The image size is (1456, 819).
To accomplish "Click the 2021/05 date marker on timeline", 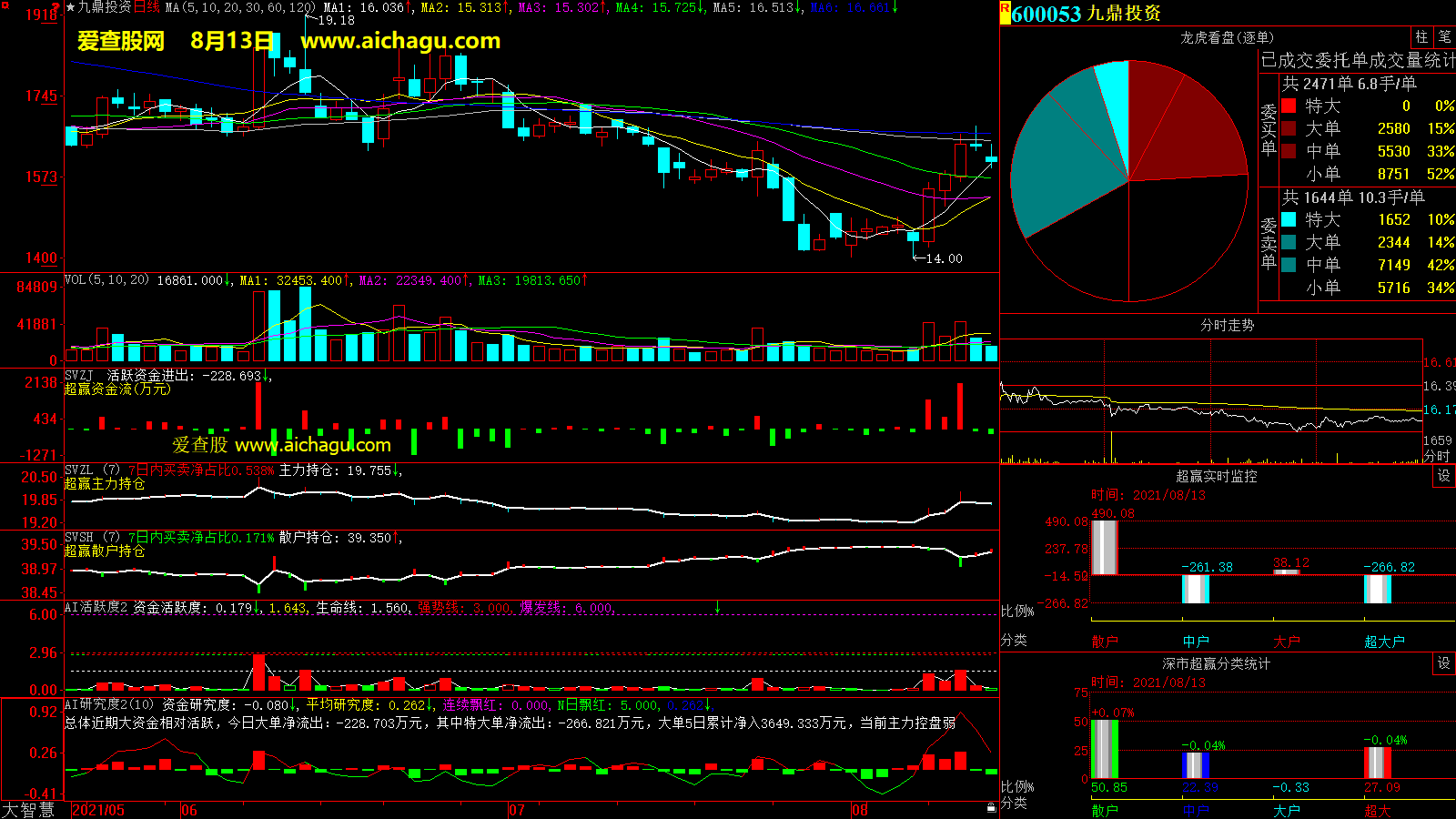I will tap(98, 810).
